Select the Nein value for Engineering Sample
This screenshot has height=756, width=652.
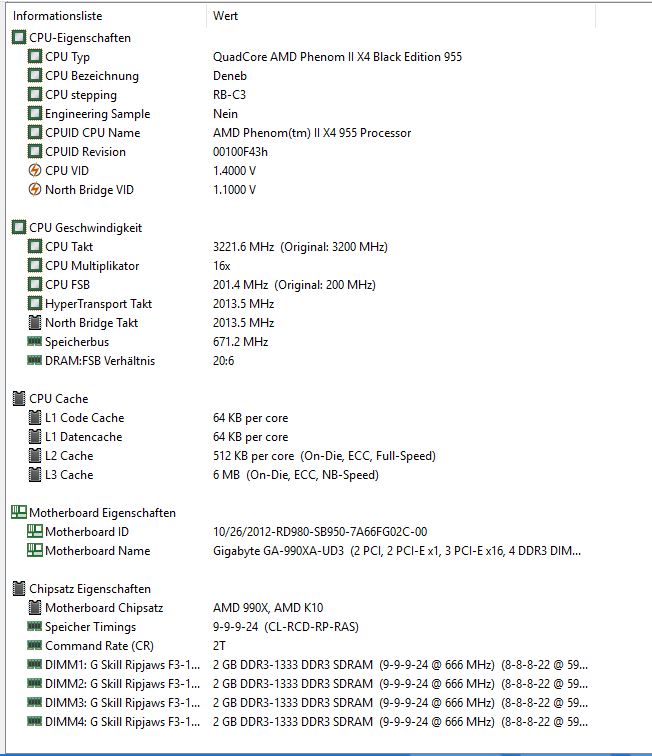click(x=225, y=114)
